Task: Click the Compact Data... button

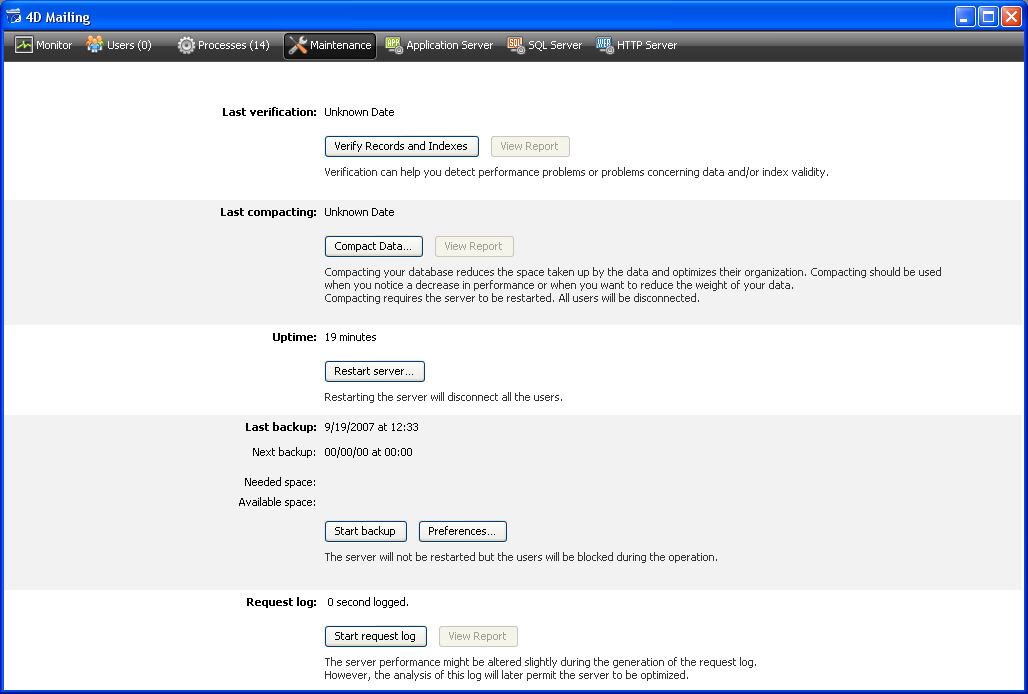Action: (374, 246)
